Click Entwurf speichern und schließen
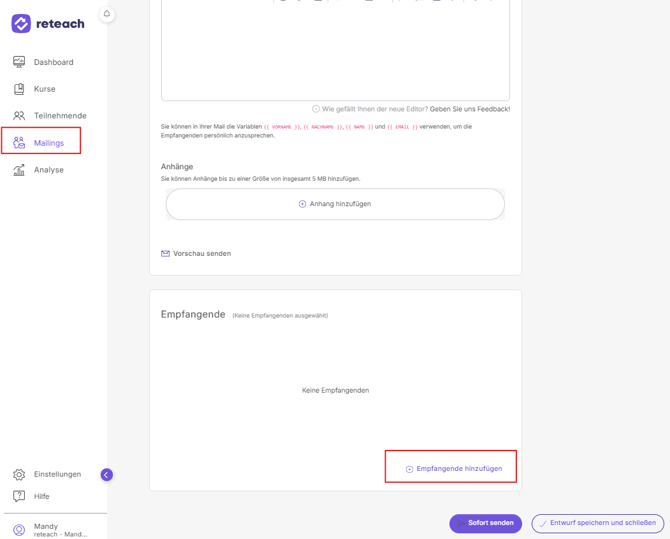 [x=598, y=523]
